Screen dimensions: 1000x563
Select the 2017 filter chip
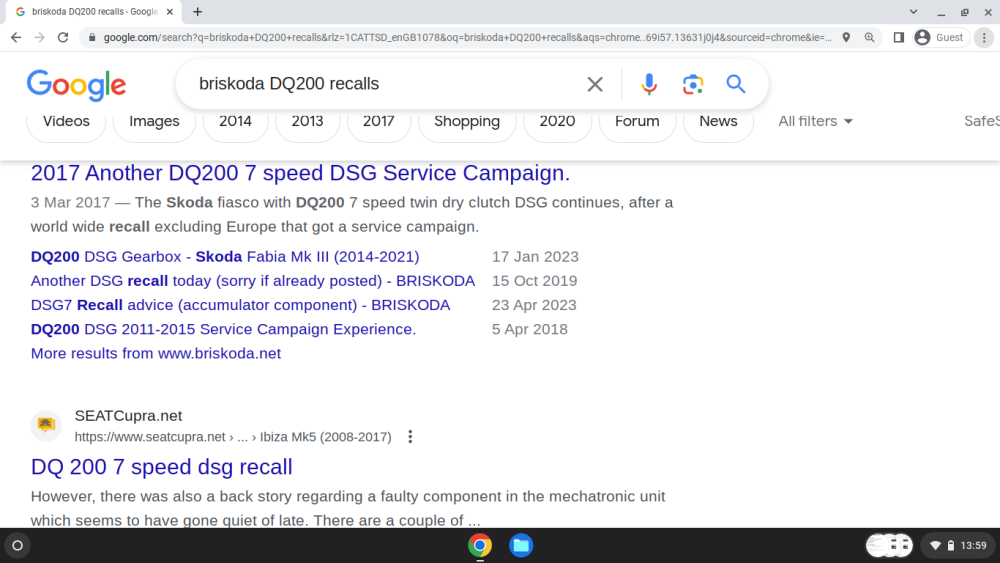[x=379, y=121]
